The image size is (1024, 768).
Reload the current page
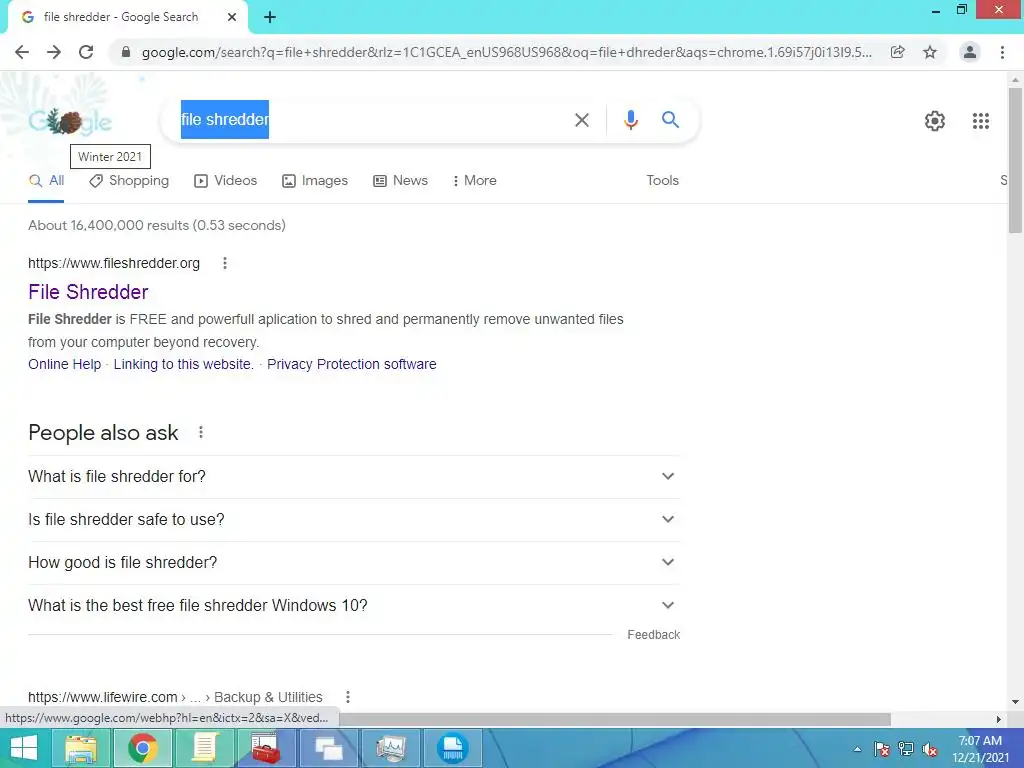(86, 52)
